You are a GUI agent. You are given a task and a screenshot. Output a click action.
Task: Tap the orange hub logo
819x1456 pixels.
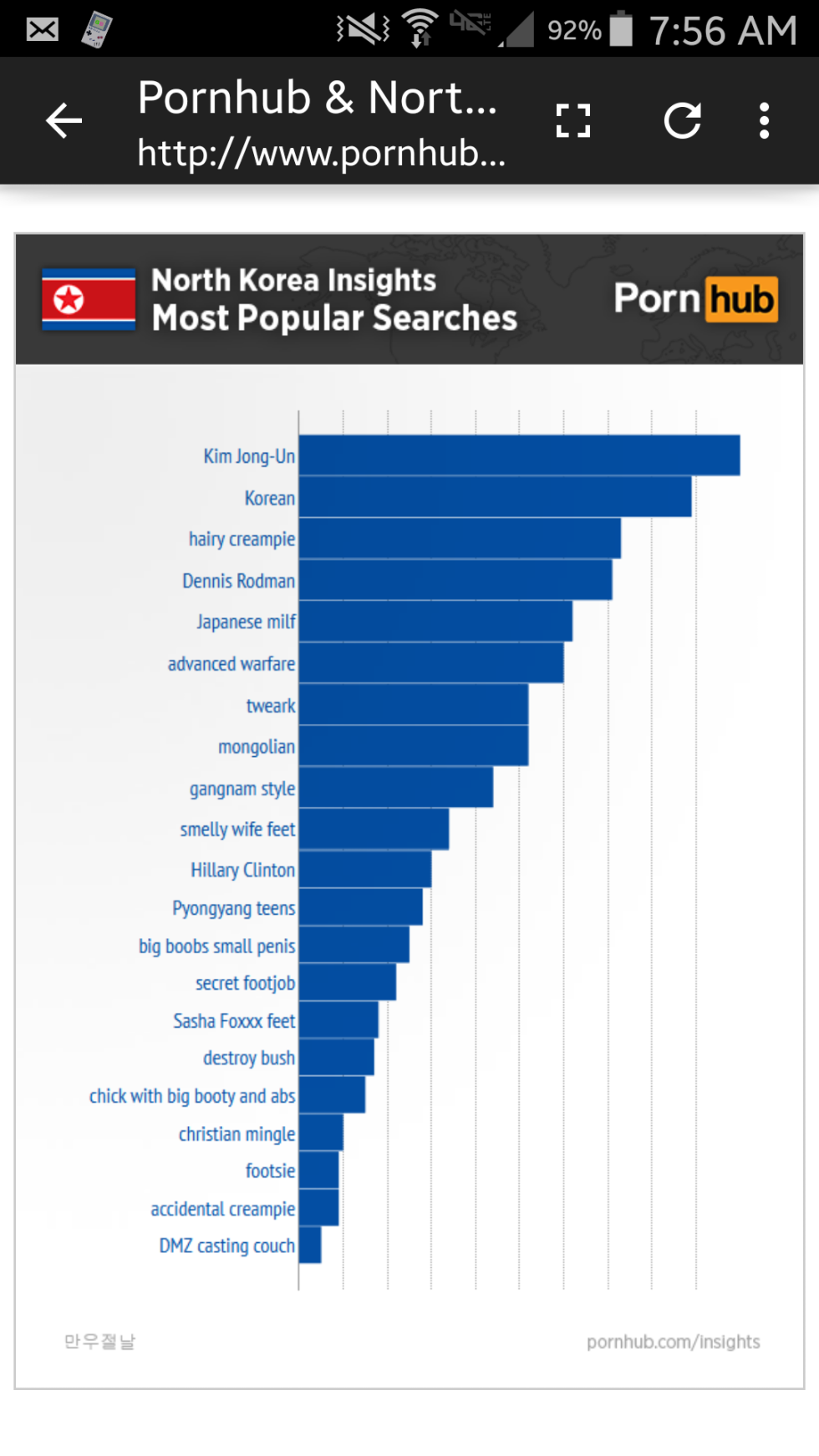742,300
